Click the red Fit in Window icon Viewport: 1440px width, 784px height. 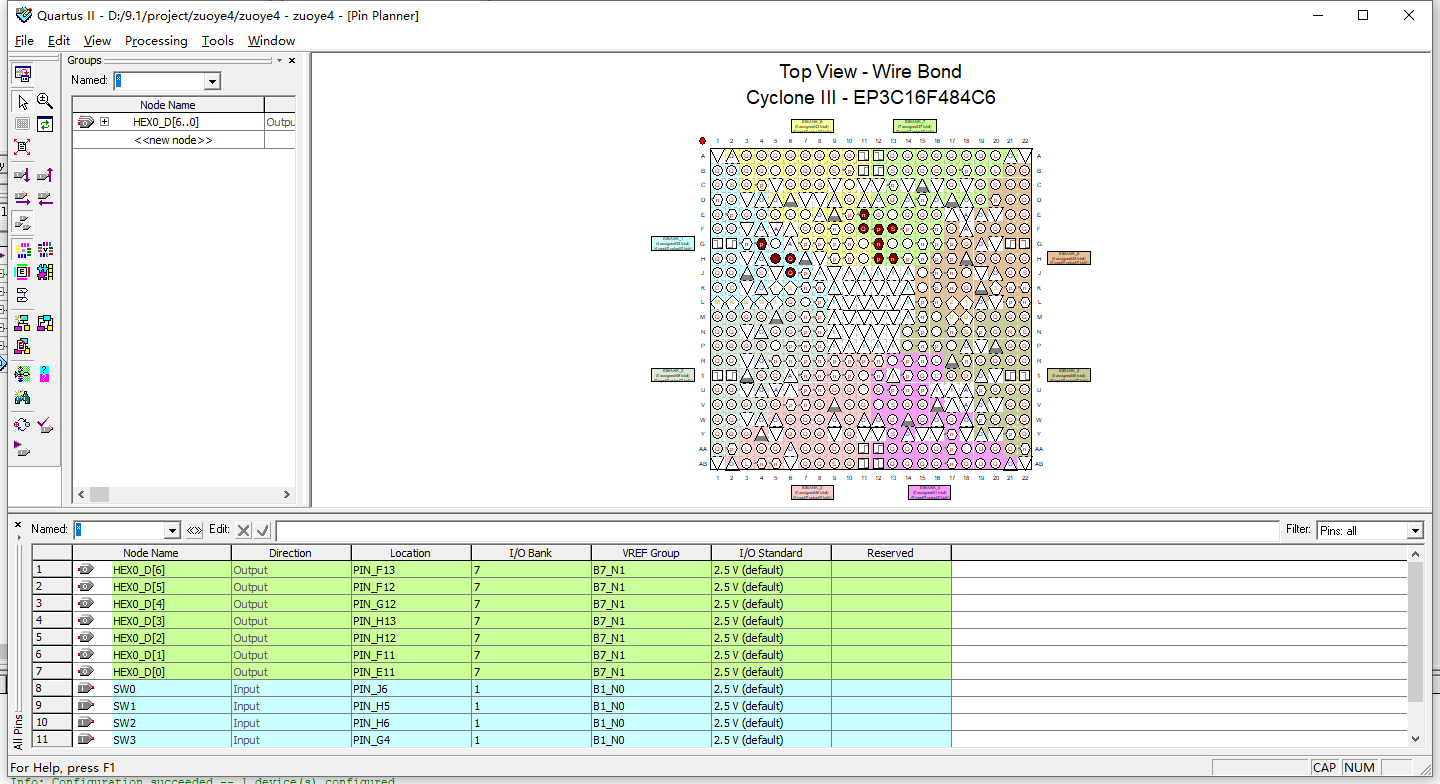[22, 147]
